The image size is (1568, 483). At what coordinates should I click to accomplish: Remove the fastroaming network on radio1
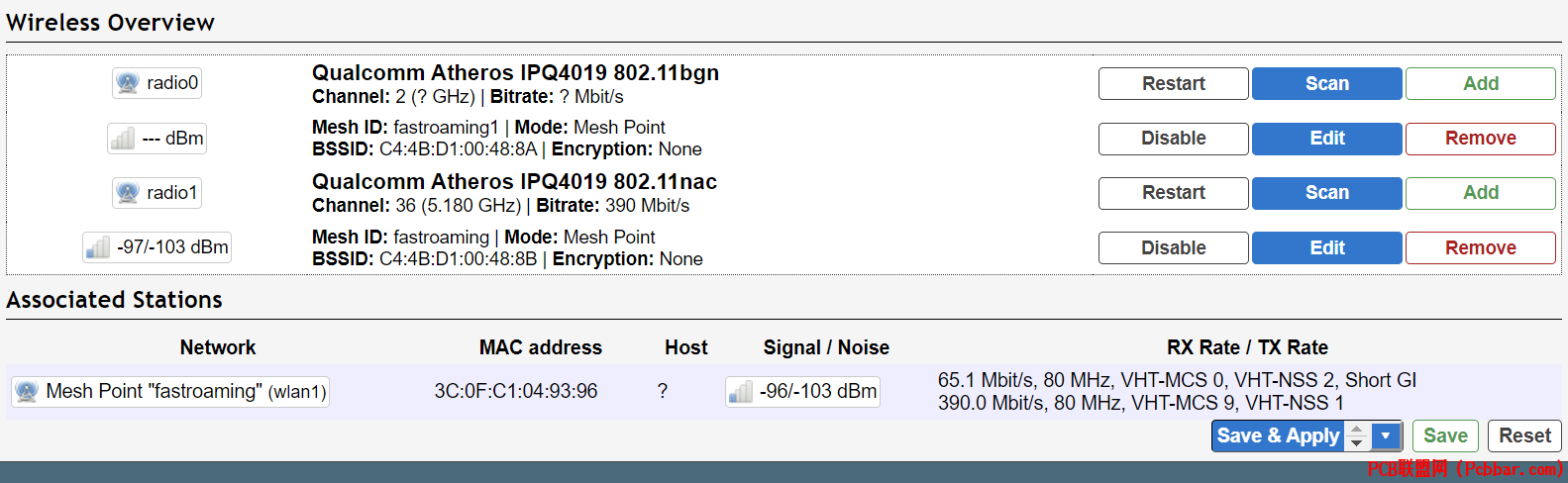coord(1480,248)
